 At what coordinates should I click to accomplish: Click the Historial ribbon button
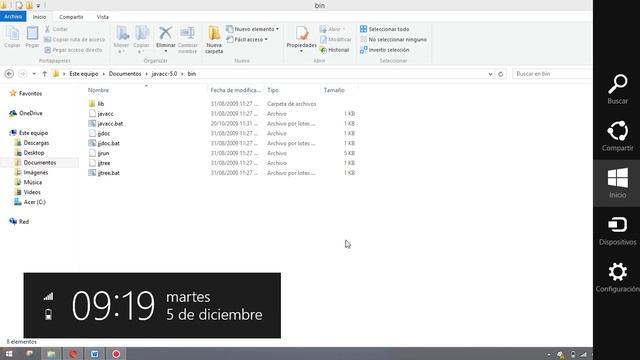(x=335, y=50)
